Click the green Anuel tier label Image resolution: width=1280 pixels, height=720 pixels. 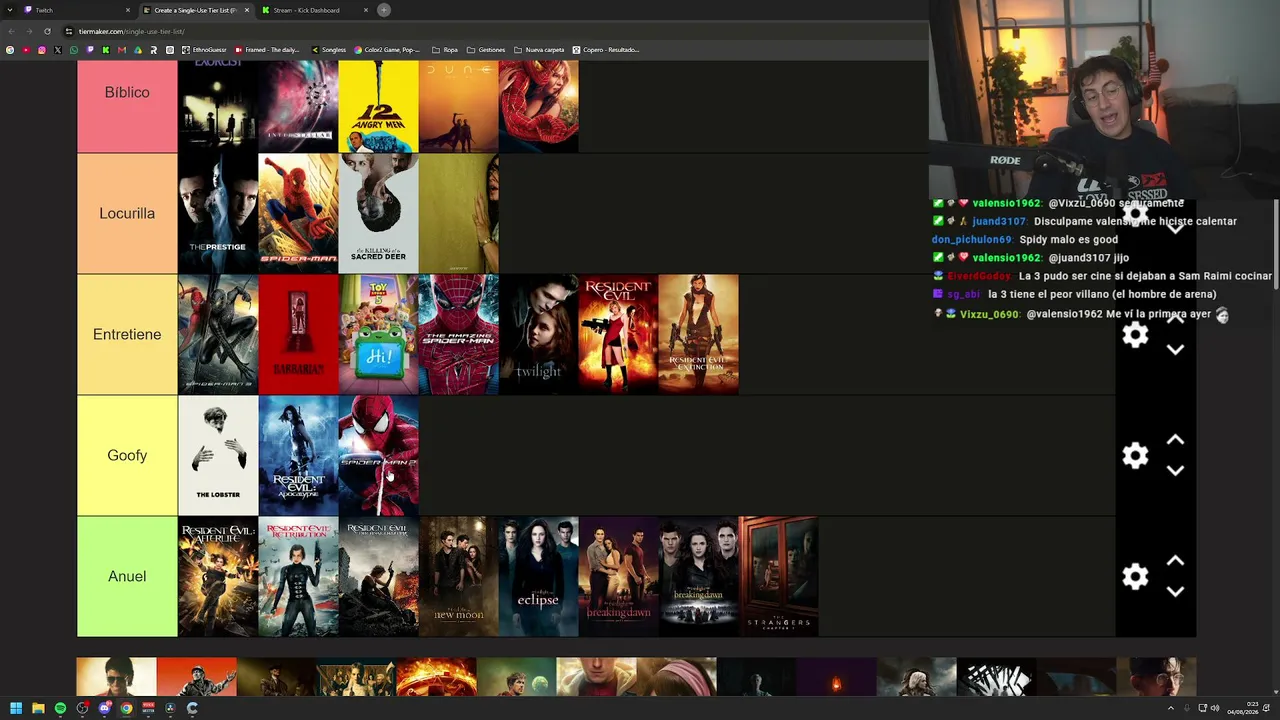point(127,576)
